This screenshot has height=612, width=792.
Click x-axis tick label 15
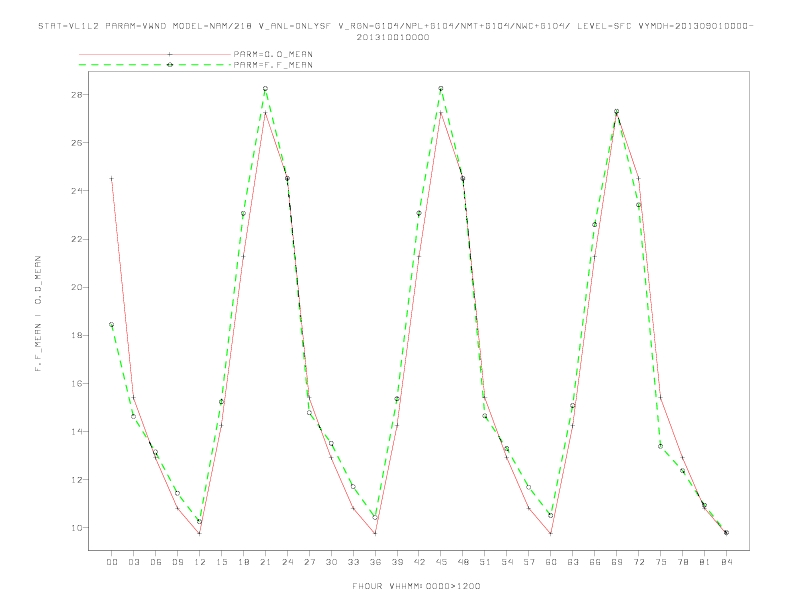(221, 562)
